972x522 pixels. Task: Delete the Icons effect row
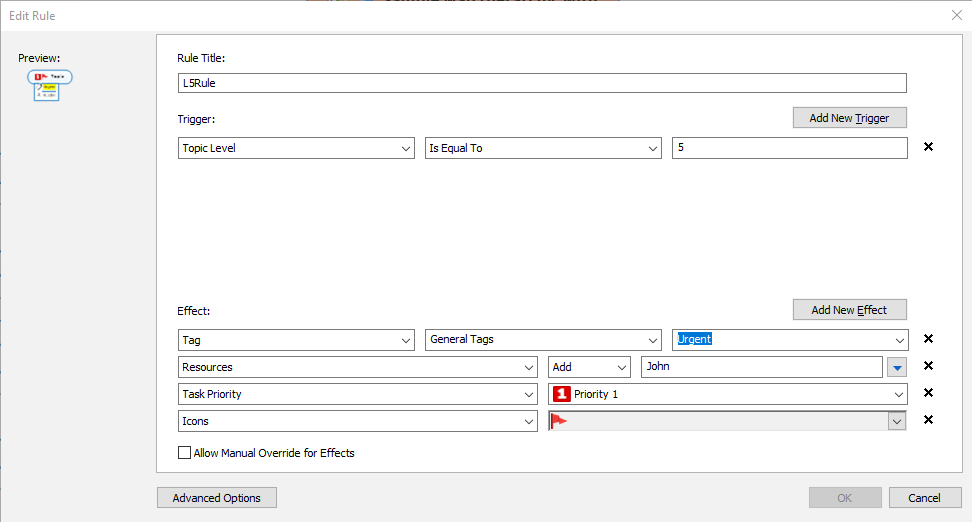click(x=928, y=420)
